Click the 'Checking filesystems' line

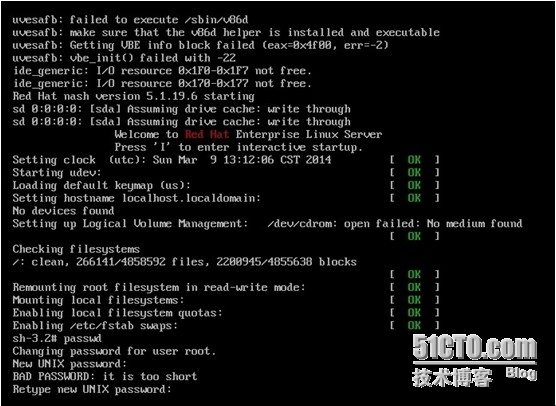point(76,249)
